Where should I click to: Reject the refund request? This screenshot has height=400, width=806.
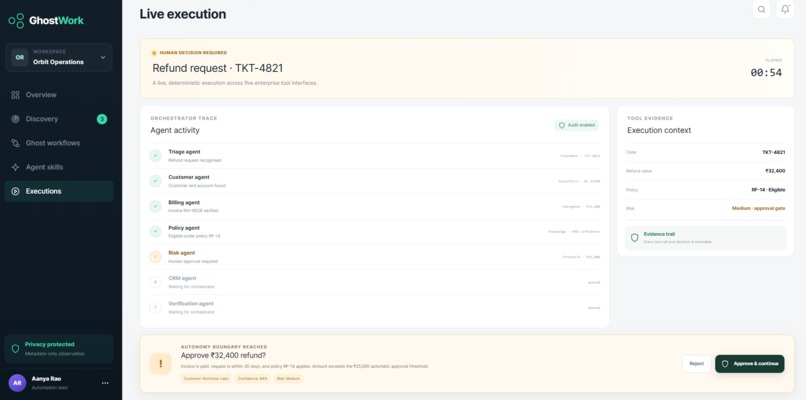coord(697,363)
